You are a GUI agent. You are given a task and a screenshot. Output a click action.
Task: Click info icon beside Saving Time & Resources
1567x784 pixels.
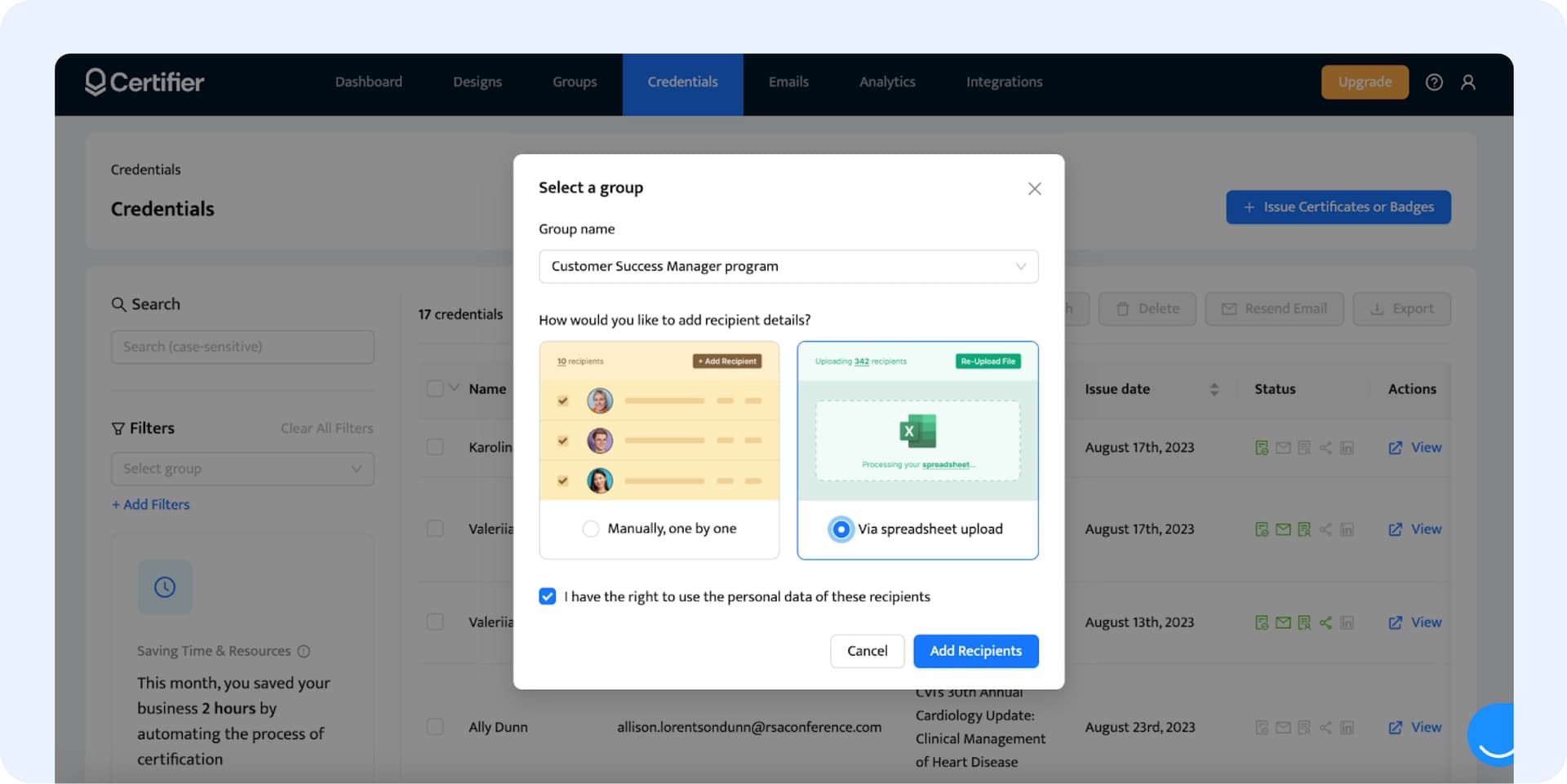click(x=304, y=651)
